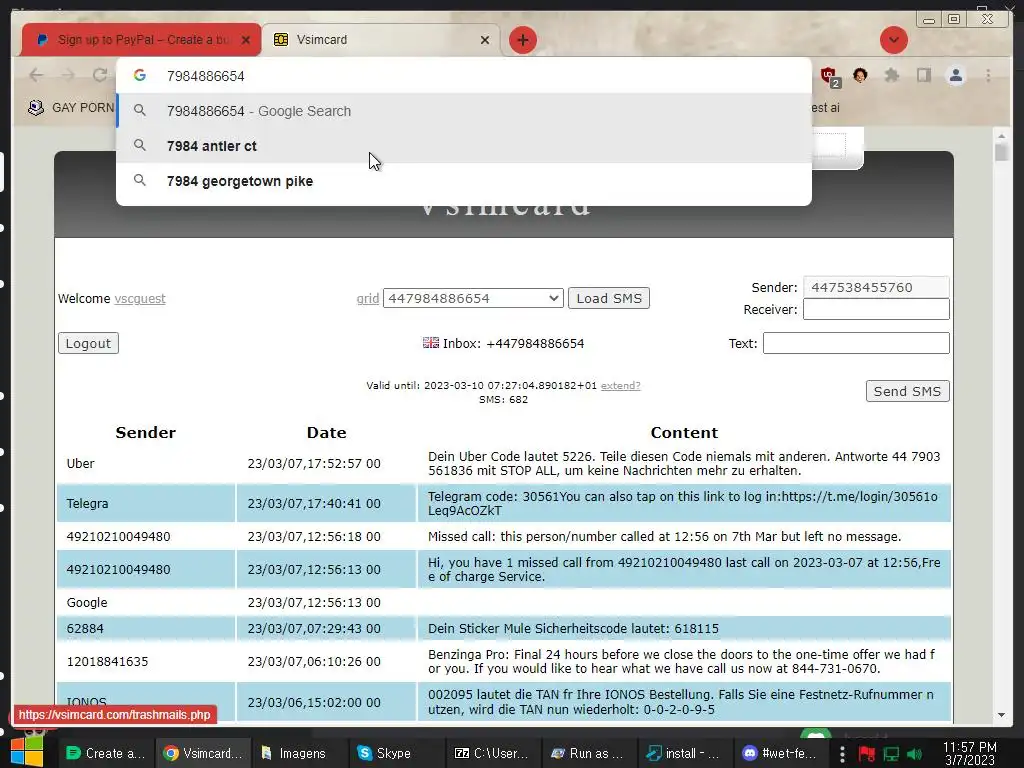
Task: Open a new tab with the plus button
Action: coord(522,40)
